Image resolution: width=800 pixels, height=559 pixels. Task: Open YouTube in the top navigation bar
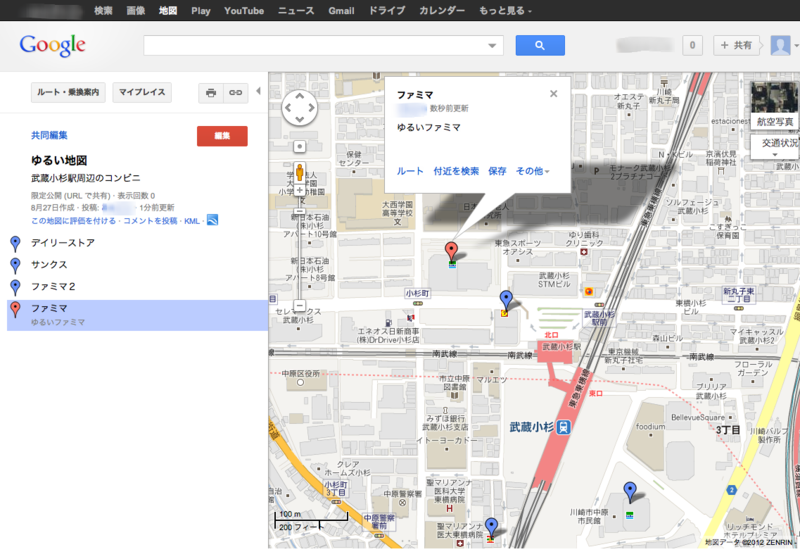[x=244, y=10]
